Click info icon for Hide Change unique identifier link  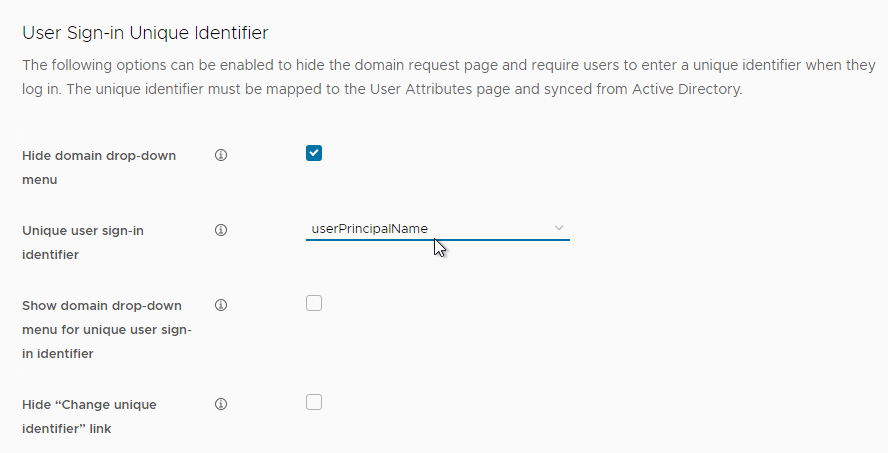[221, 404]
